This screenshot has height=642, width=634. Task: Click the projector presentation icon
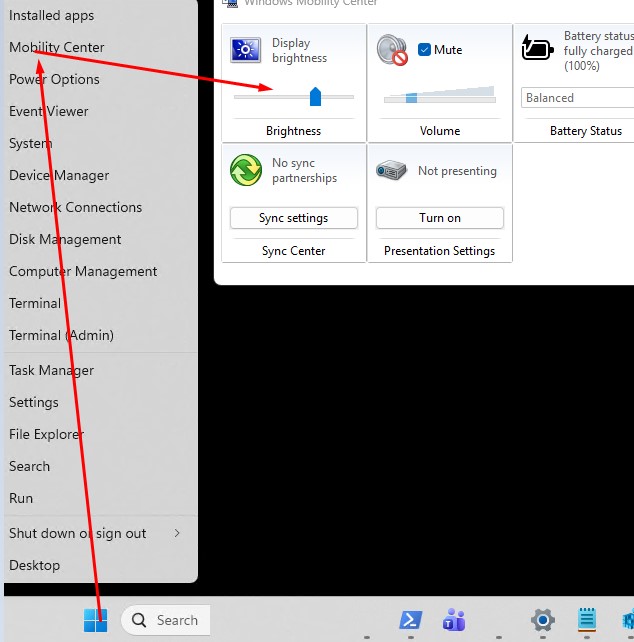[391, 170]
